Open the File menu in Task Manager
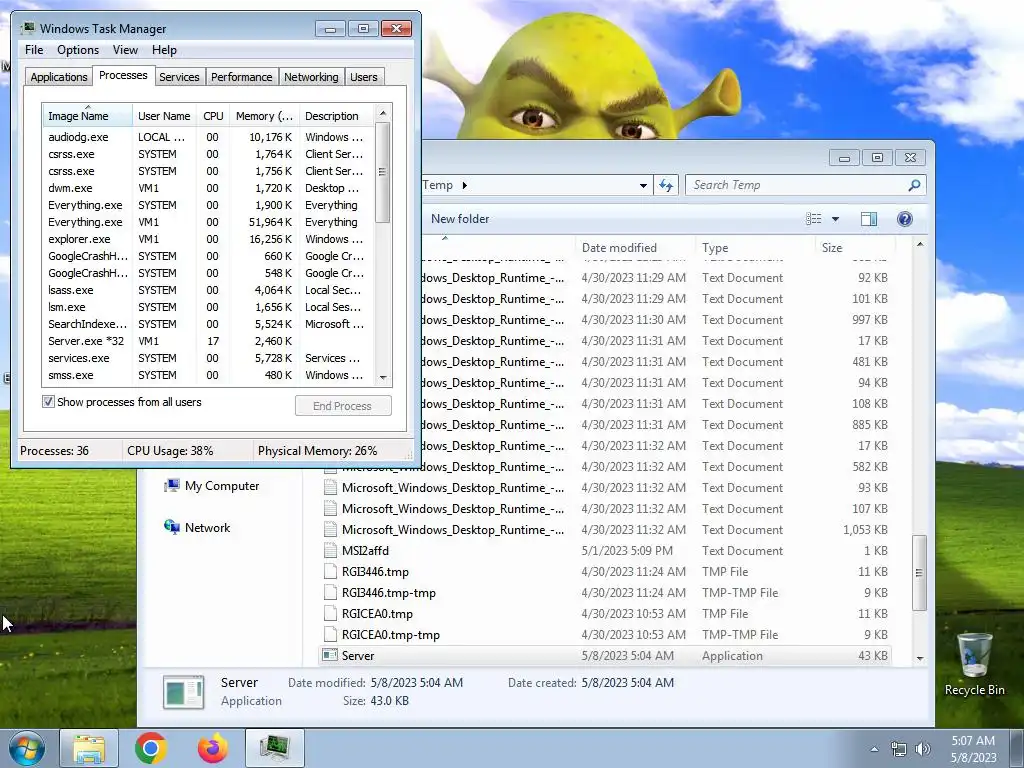 click(x=34, y=50)
